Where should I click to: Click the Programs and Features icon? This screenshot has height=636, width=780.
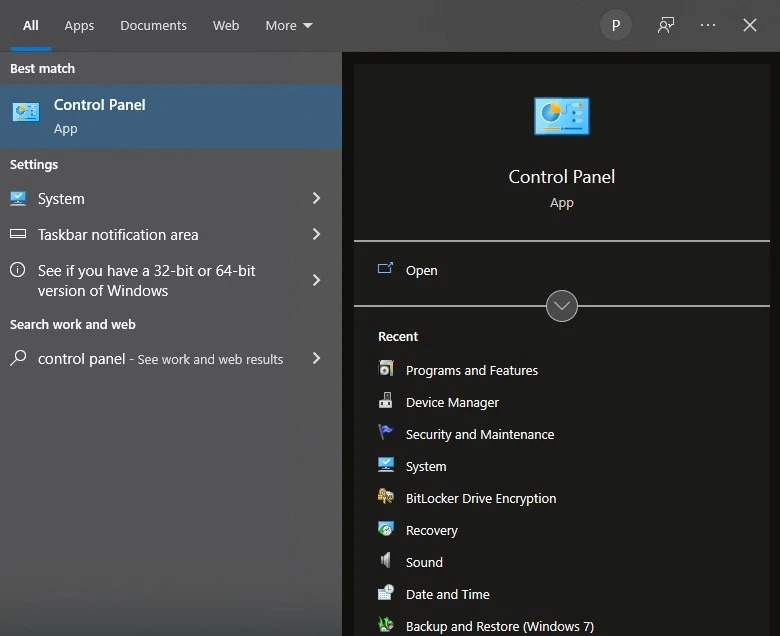click(386, 370)
